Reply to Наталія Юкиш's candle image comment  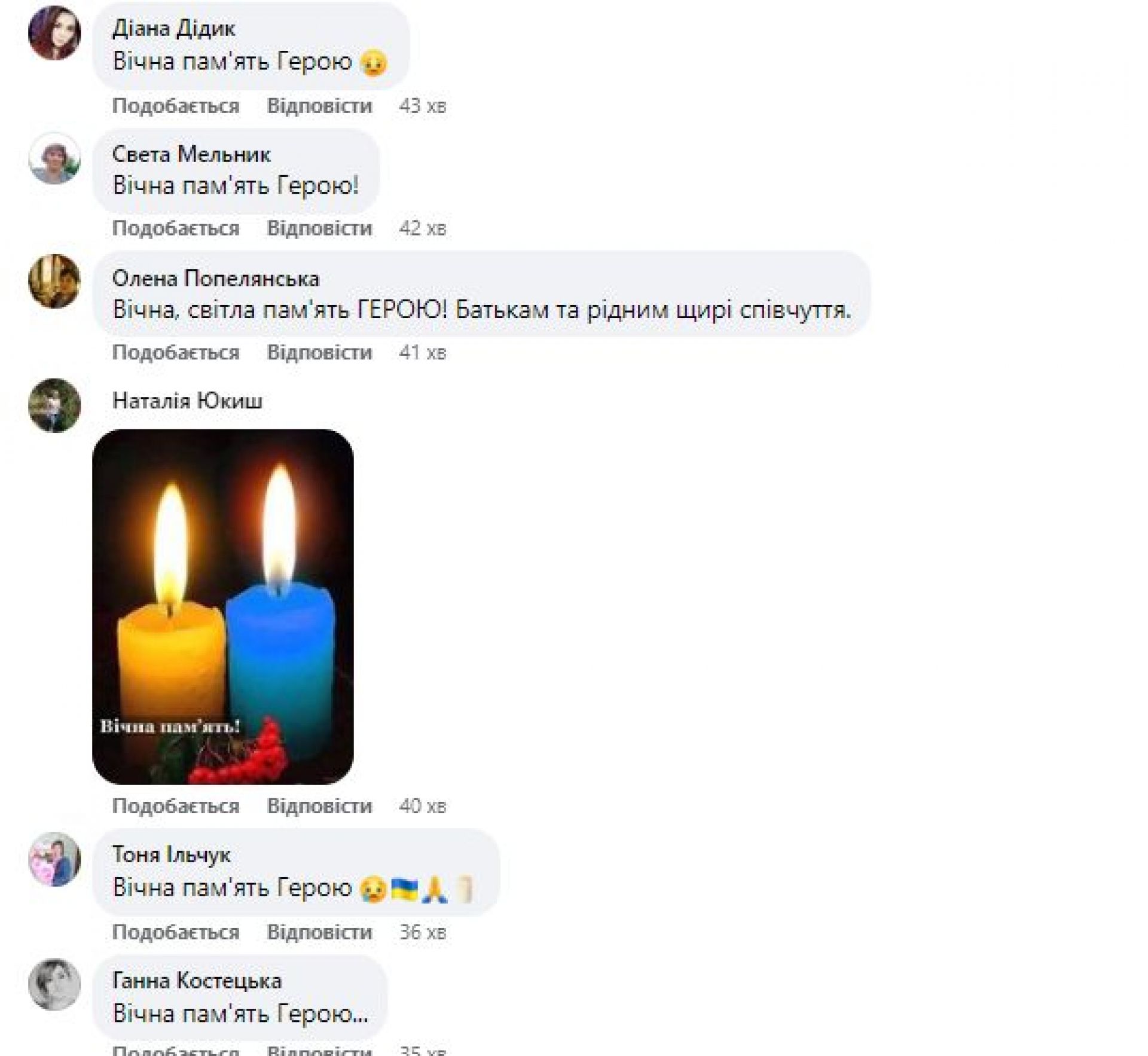(x=319, y=805)
